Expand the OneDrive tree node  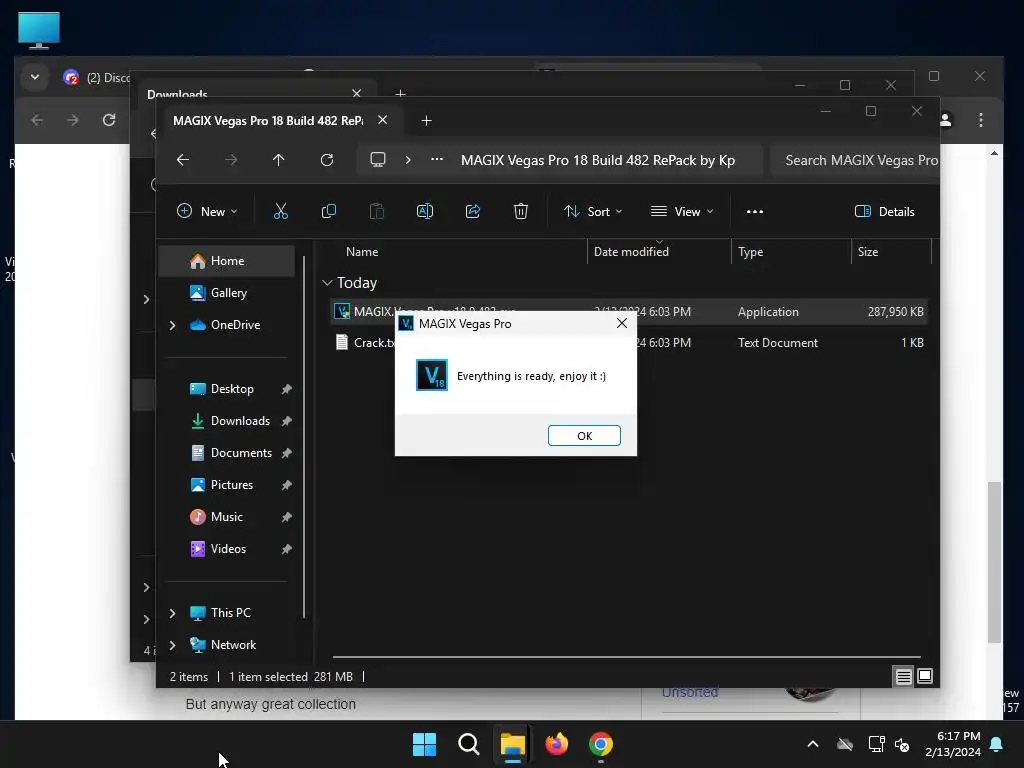(172, 325)
